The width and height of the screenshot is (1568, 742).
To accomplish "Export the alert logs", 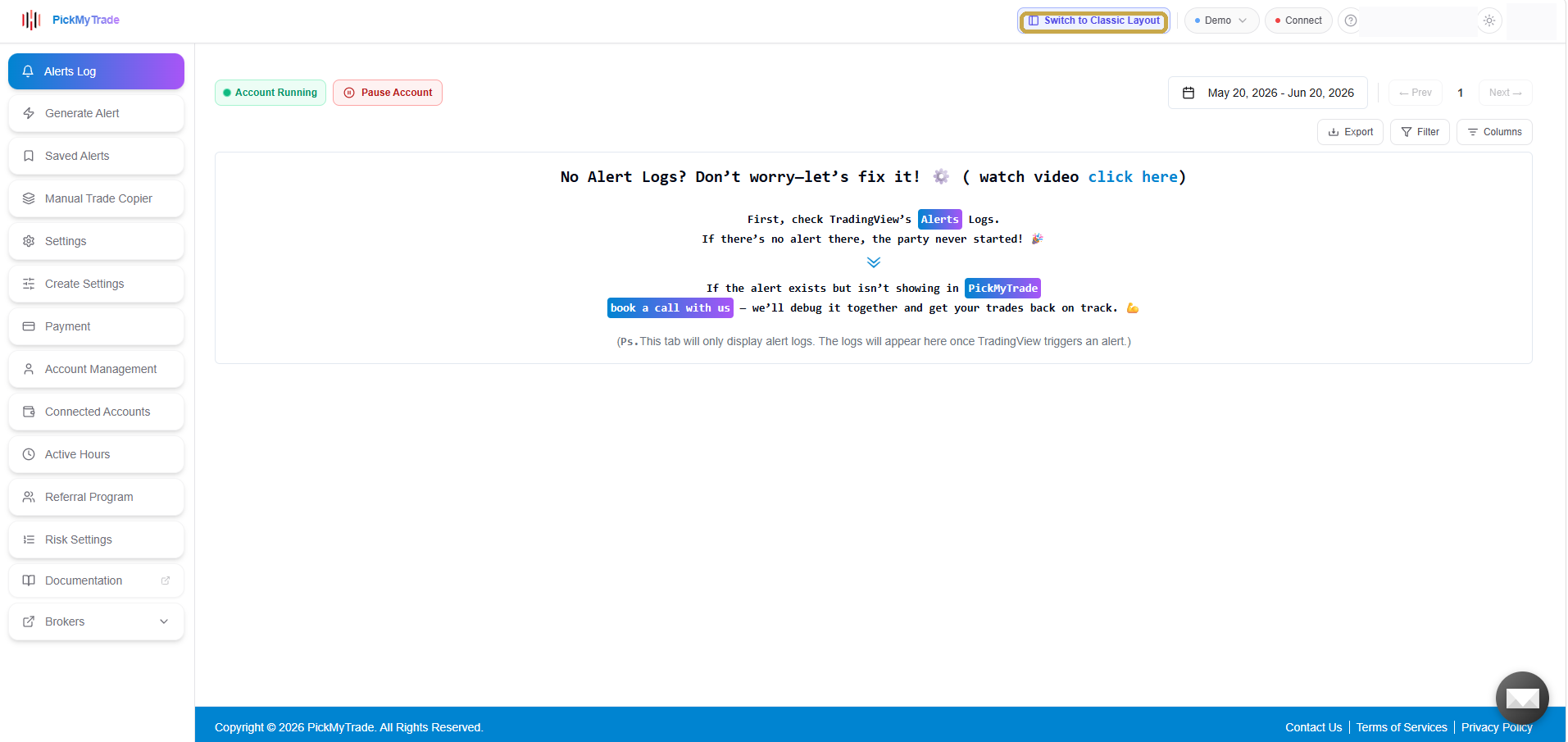I will click(x=1350, y=132).
